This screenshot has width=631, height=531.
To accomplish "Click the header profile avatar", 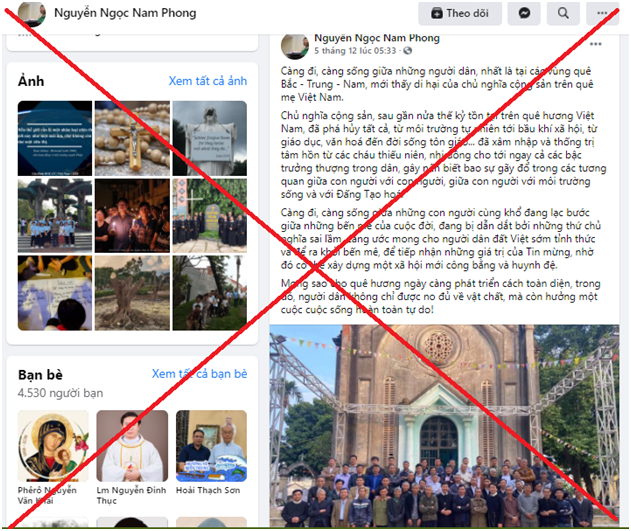I will point(31,13).
